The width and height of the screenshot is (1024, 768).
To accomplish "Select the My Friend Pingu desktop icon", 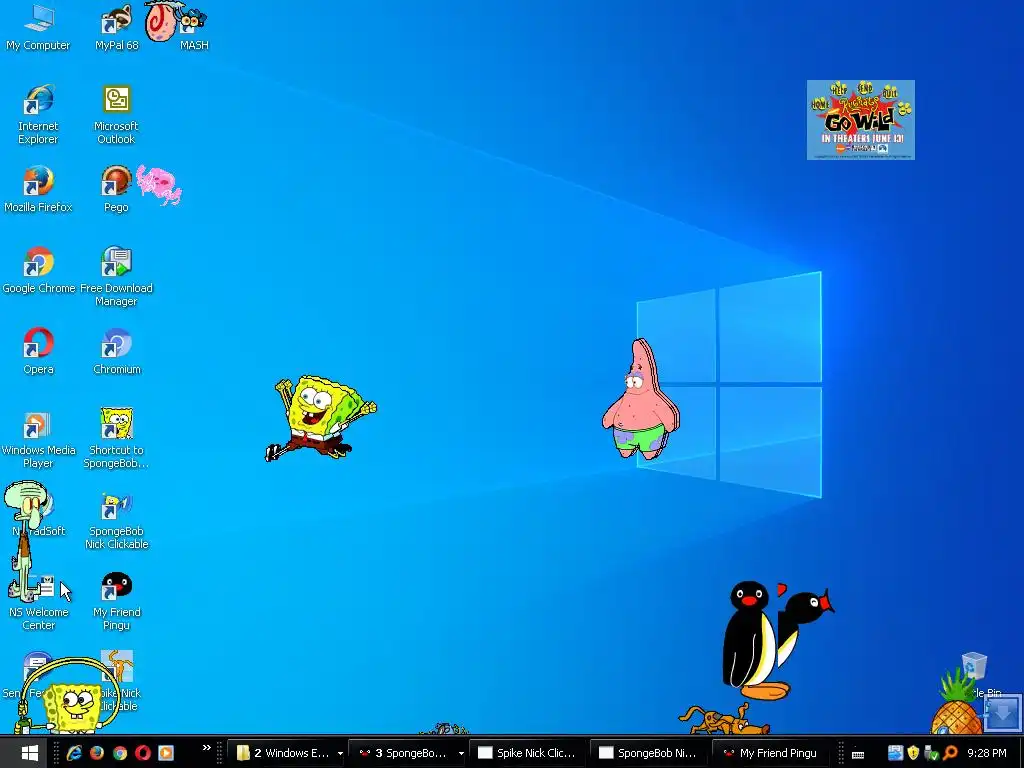I will coord(116,600).
